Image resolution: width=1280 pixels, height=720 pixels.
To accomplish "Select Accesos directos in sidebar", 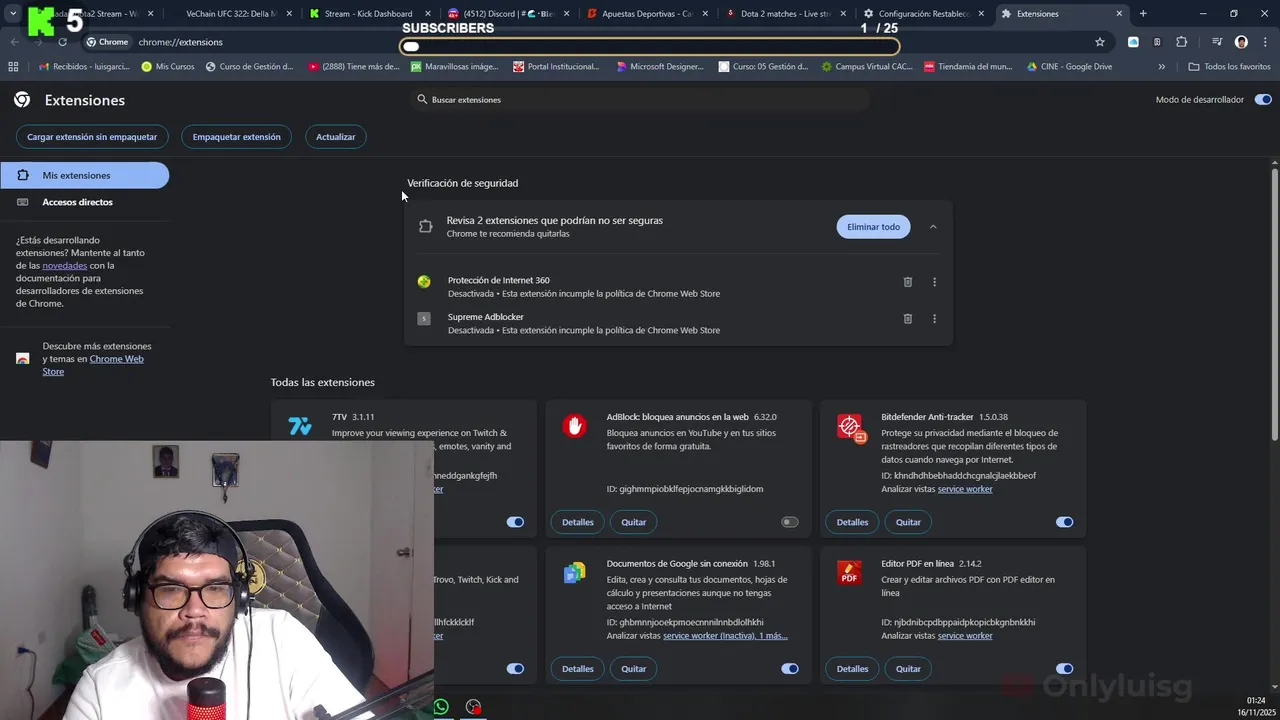I will (85, 202).
